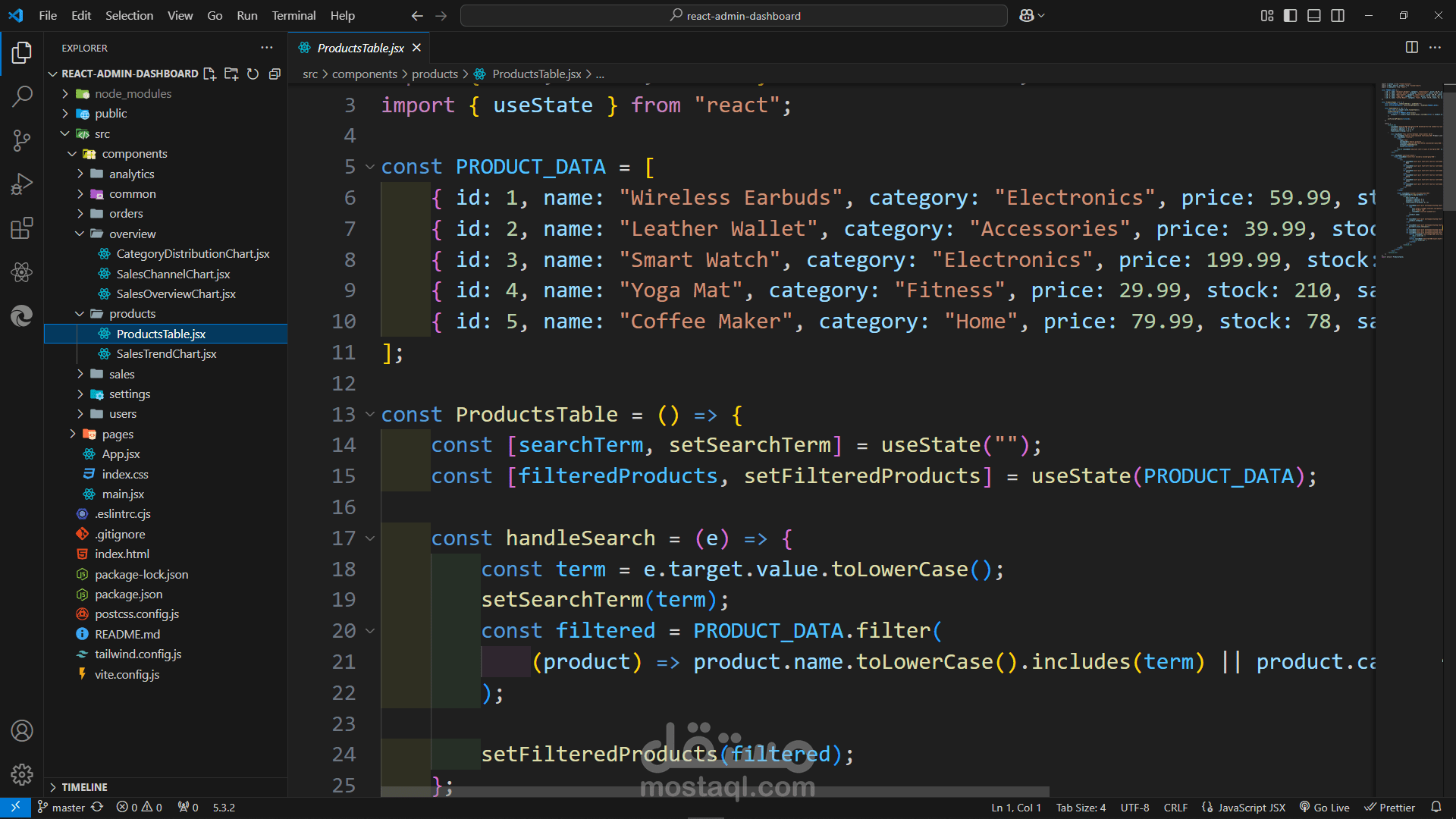Toggle the bottom panel layout button
The width and height of the screenshot is (1456, 819).
pos(1314,15)
